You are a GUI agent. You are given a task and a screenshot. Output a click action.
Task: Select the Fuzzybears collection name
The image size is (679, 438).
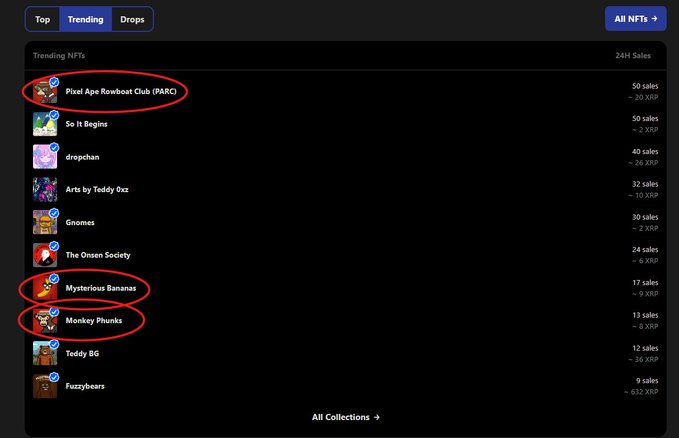85,386
